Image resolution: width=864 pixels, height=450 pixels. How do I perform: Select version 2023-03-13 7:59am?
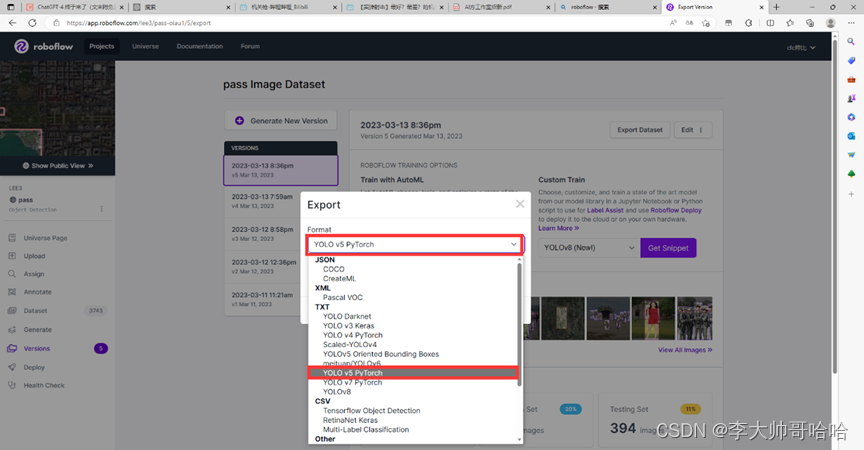[x=262, y=201]
